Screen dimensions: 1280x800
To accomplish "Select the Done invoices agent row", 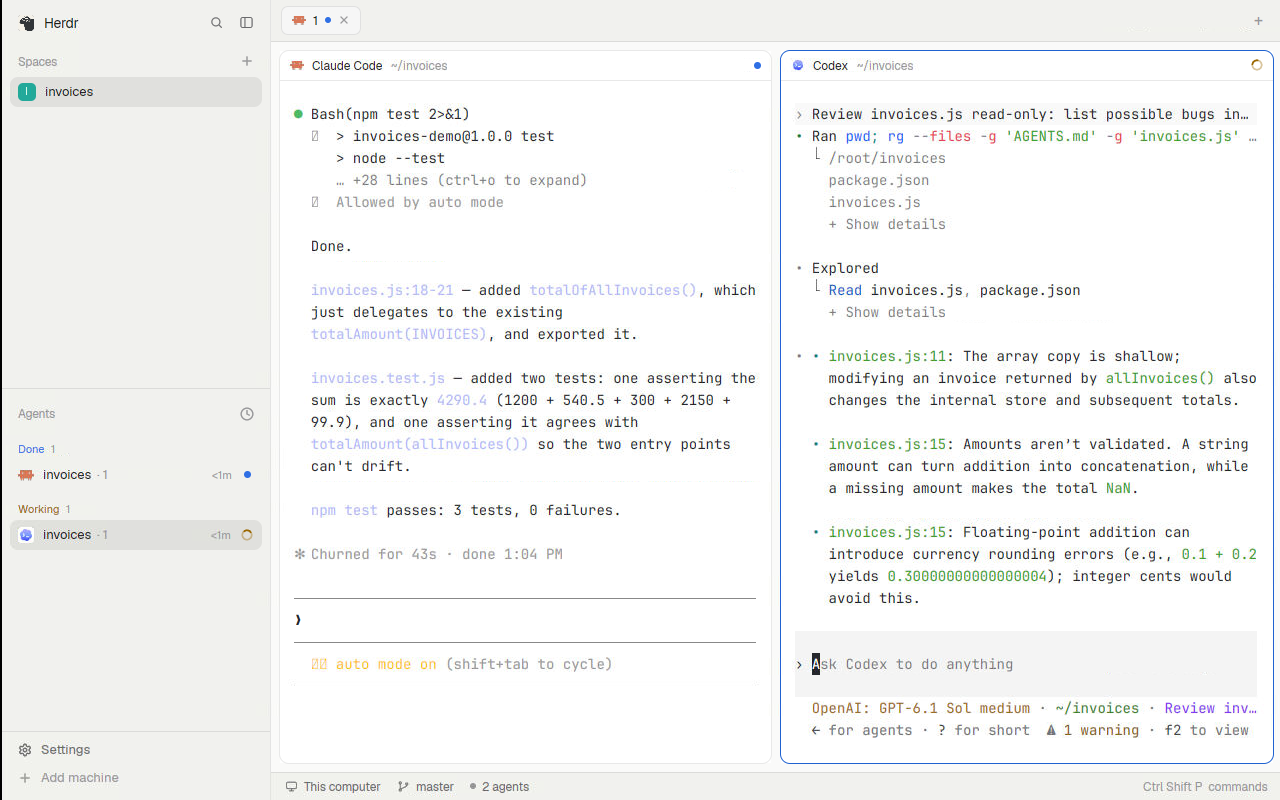I will [x=136, y=475].
